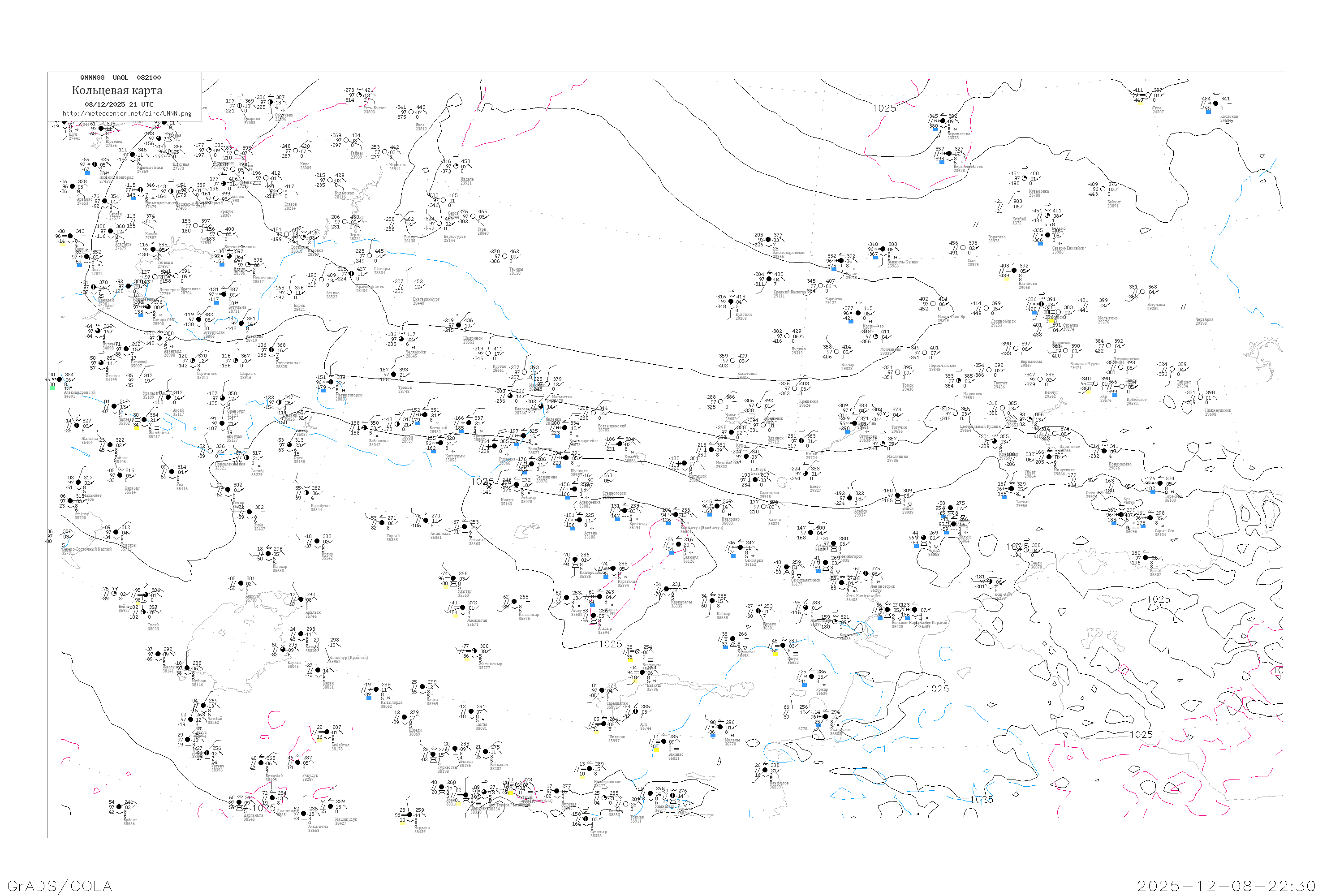1344x896 pixels.
Task: Click the Кудымкар city name label
Action: (344, 193)
